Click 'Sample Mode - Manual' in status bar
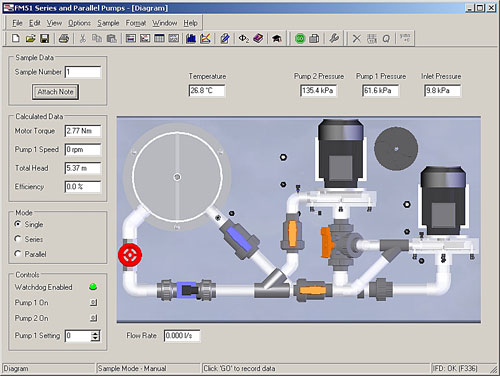 pyautogui.click(x=132, y=368)
